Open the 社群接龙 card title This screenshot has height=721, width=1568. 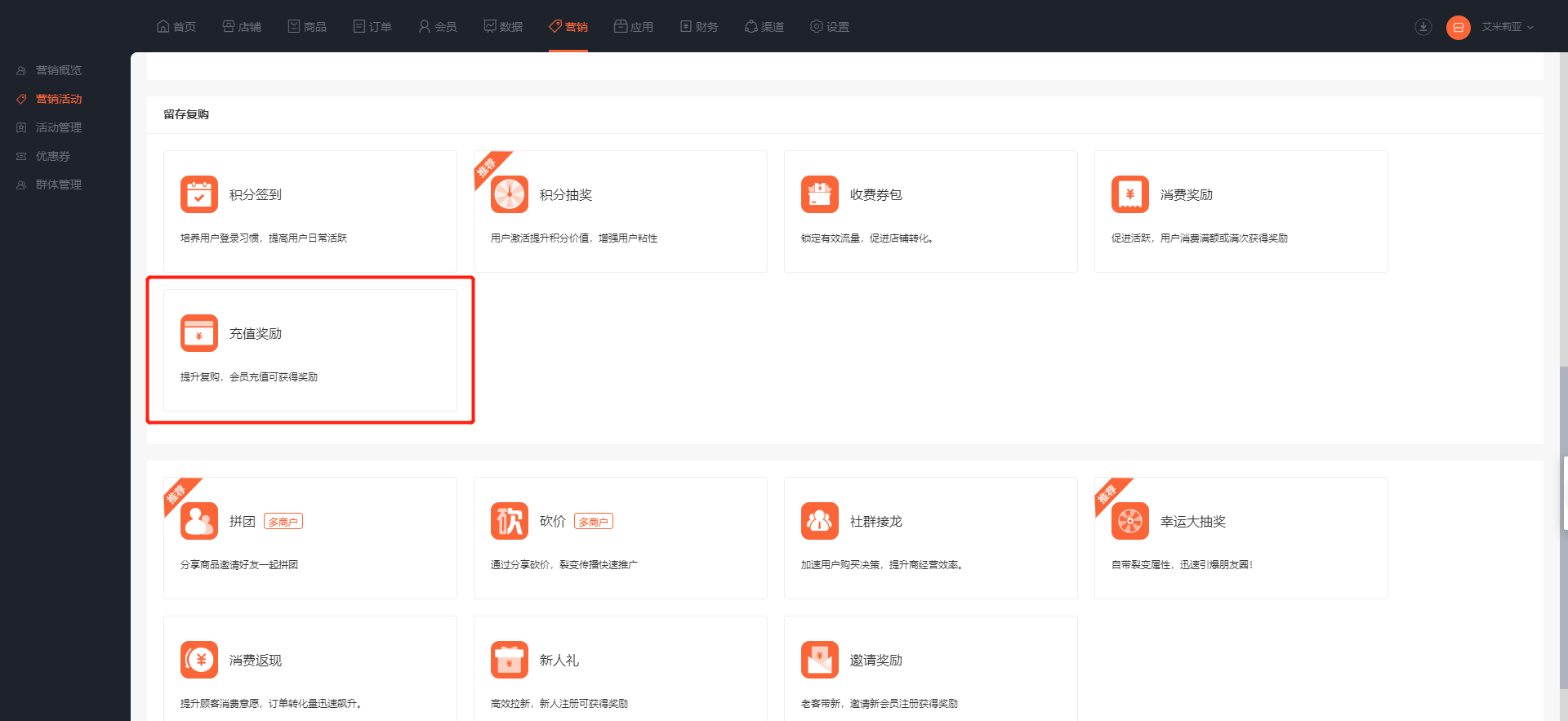click(x=876, y=521)
